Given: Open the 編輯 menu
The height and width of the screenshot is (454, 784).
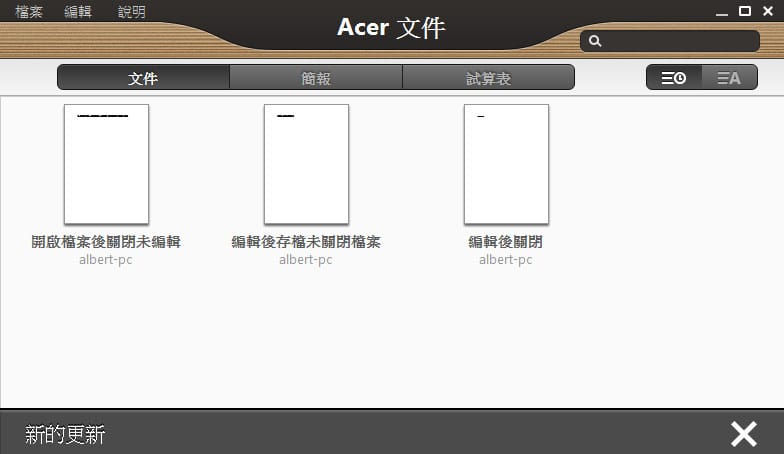Looking at the screenshot, I should pyautogui.click(x=78, y=12).
